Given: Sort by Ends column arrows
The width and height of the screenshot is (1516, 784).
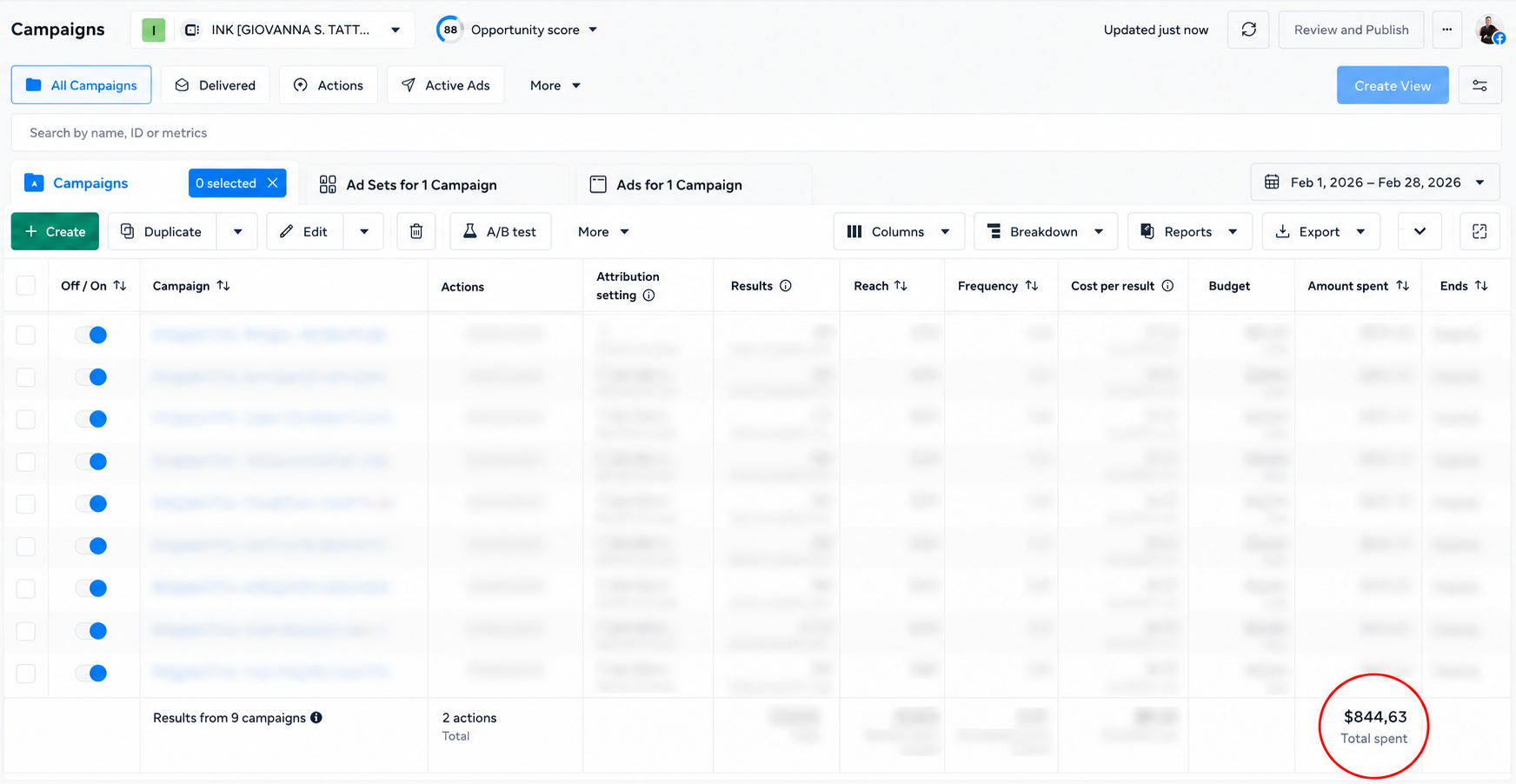Looking at the screenshot, I should pos(1481,286).
